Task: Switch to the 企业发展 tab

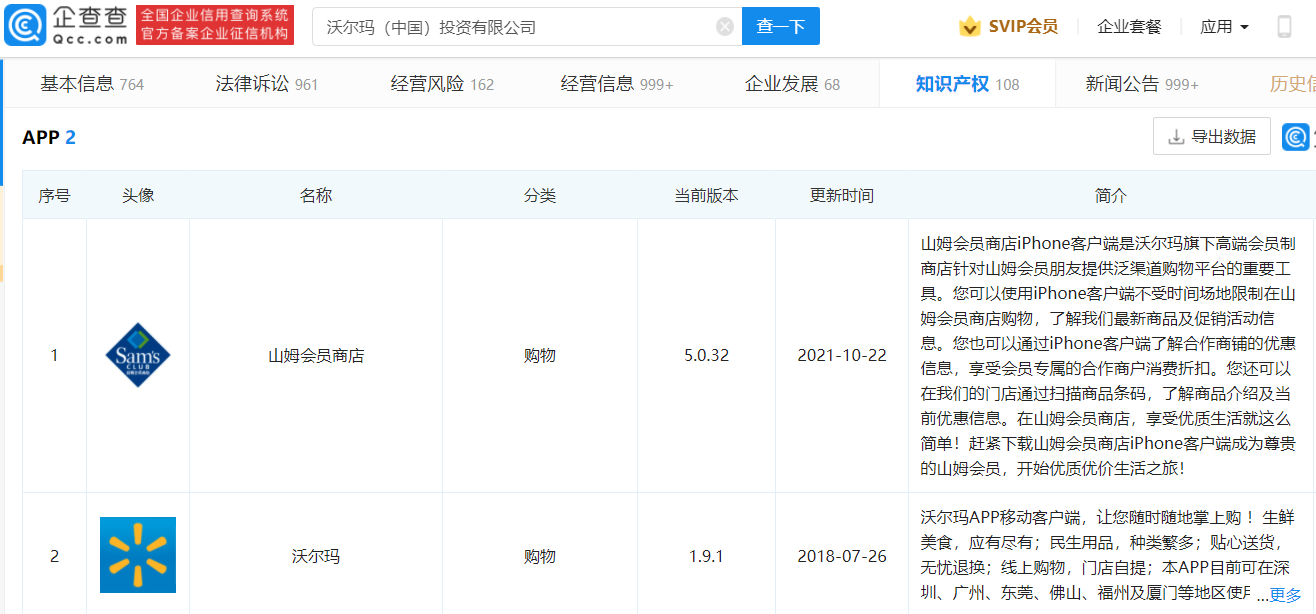Action: click(x=792, y=84)
